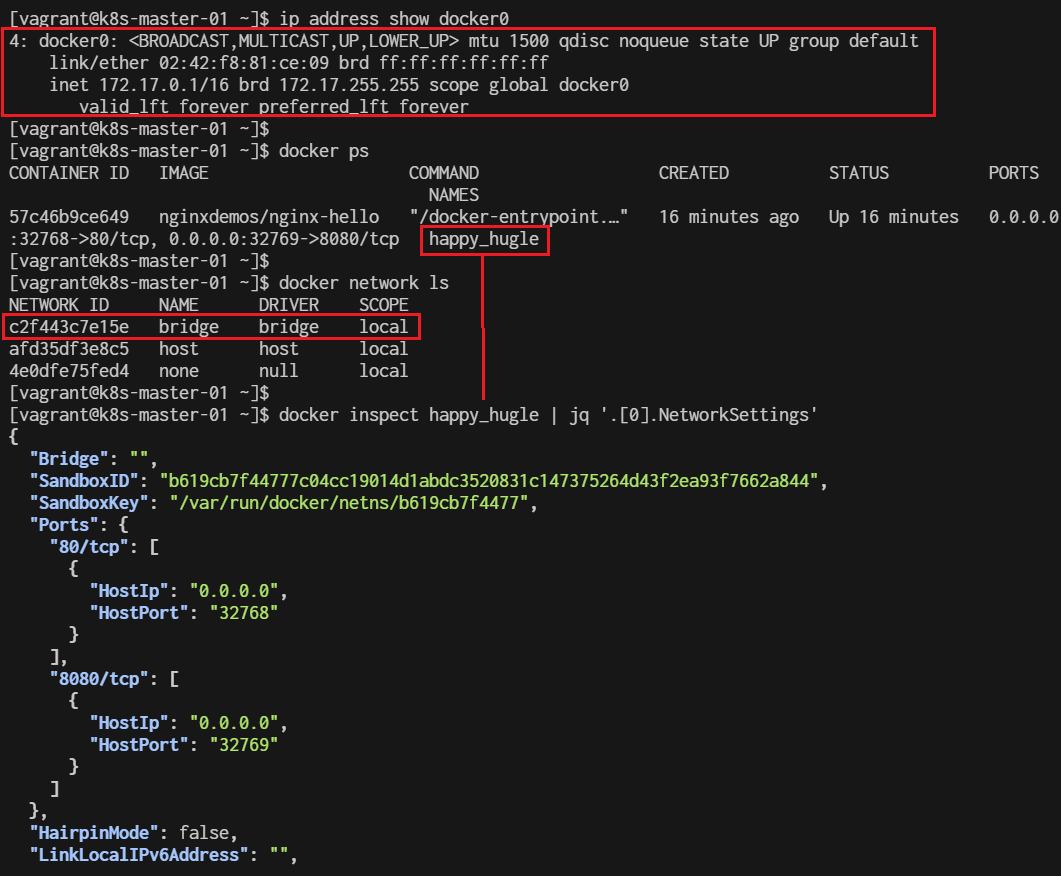This screenshot has height=876, width=1061.
Task: Click the PORTS column header
Action: pyautogui.click(x=1014, y=173)
